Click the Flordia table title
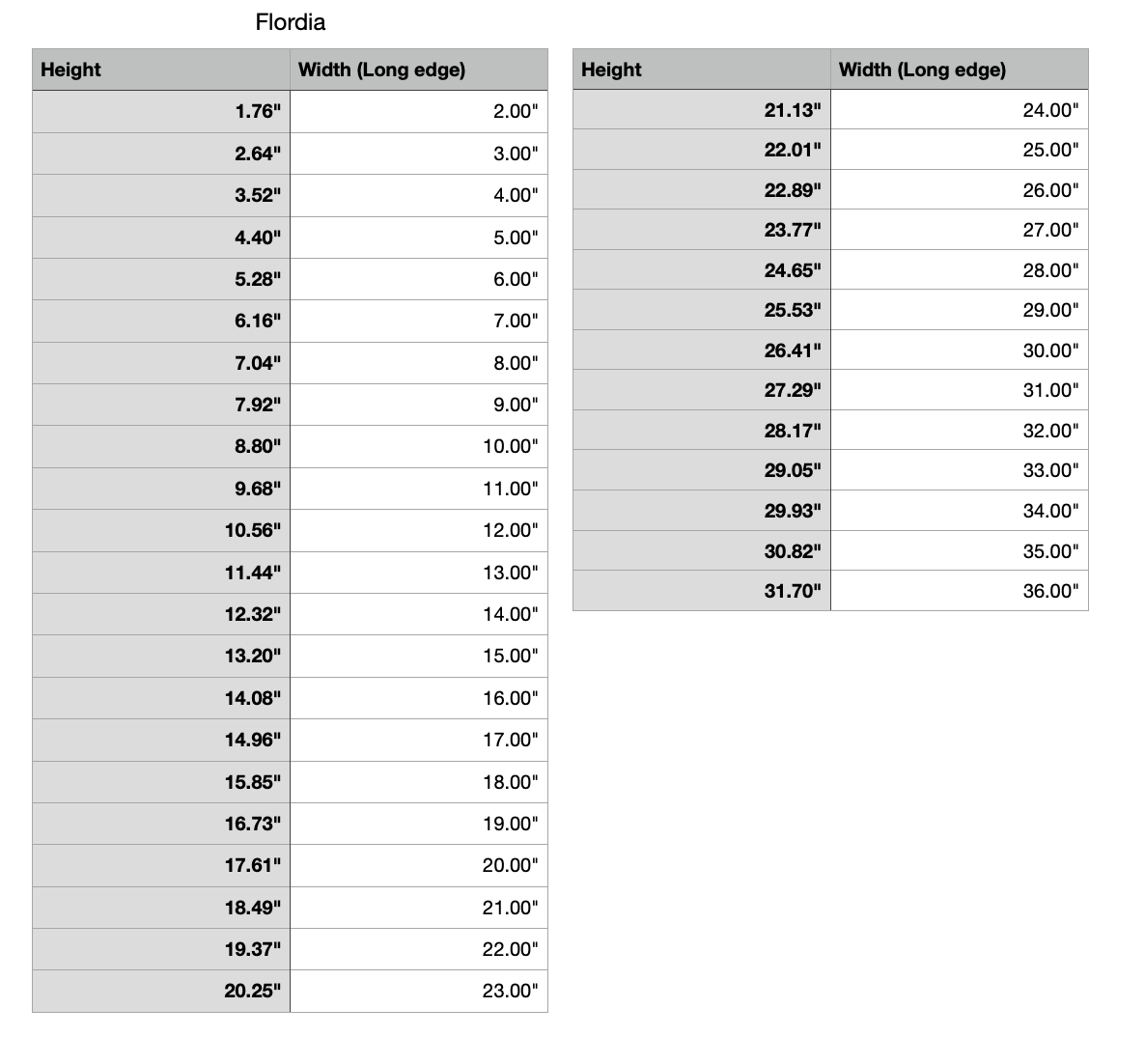Viewport: 1145px width, 1064px height. click(x=290, y=22)
